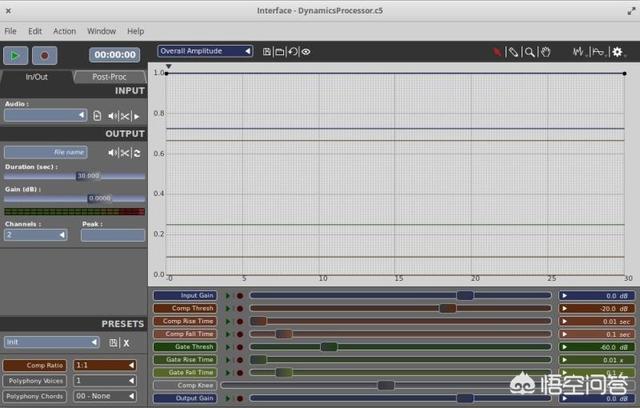
Task: Open the graph settings gear
Action: tap(618, 51)
